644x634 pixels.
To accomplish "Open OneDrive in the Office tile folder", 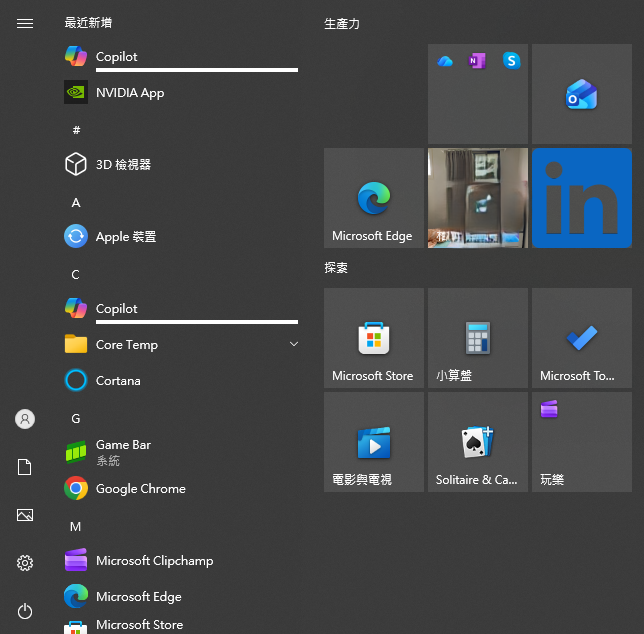I will pos(445,61).
